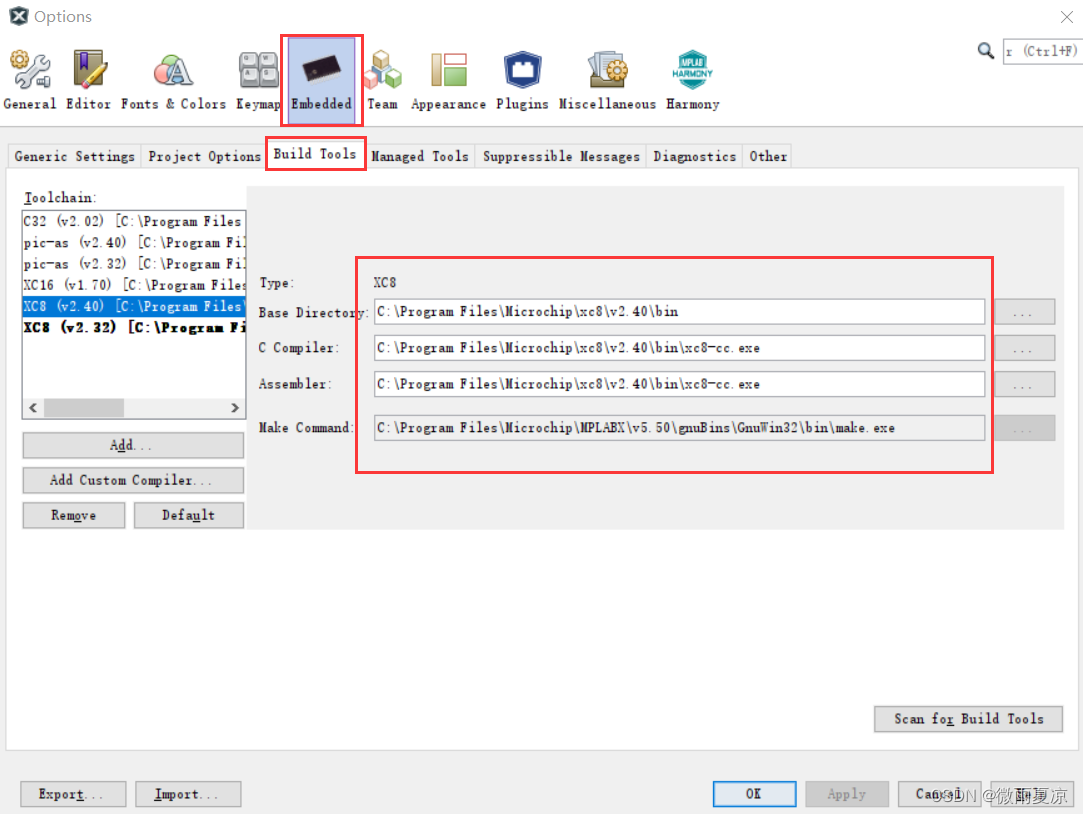Click the toolchain horizontal scrollbar thumb

pos(84,408)
